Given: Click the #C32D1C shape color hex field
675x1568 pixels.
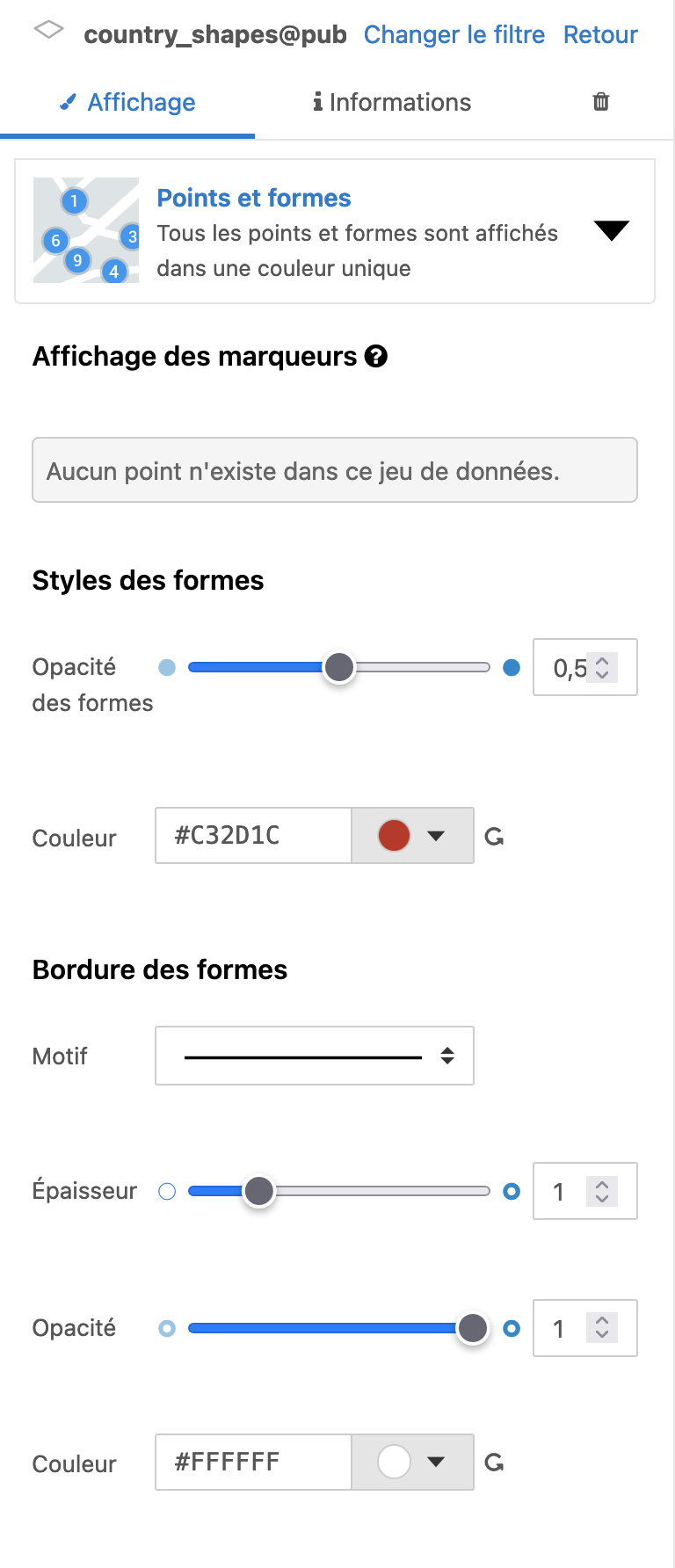Looking at the screenshot, I should click(x=253, y=836).
